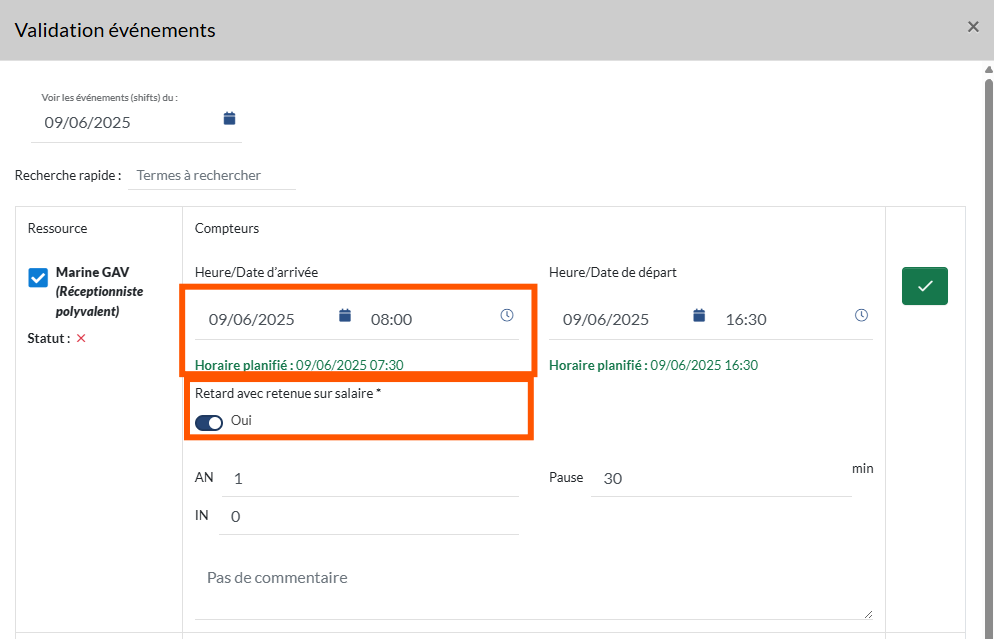This screenshot has width=994, height=639.
Task: Close the Validation événements dialog
Action: [x=973, y=27]
